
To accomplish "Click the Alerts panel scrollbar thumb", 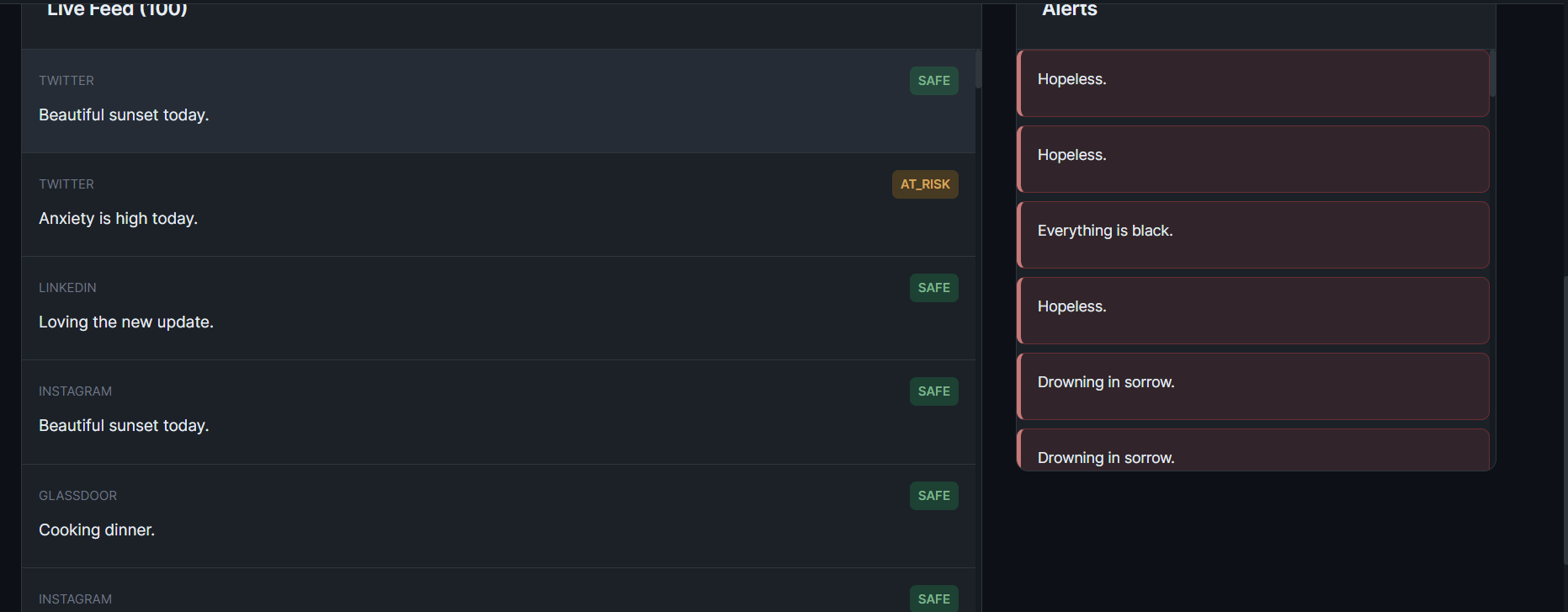I will click(1492, 73).
